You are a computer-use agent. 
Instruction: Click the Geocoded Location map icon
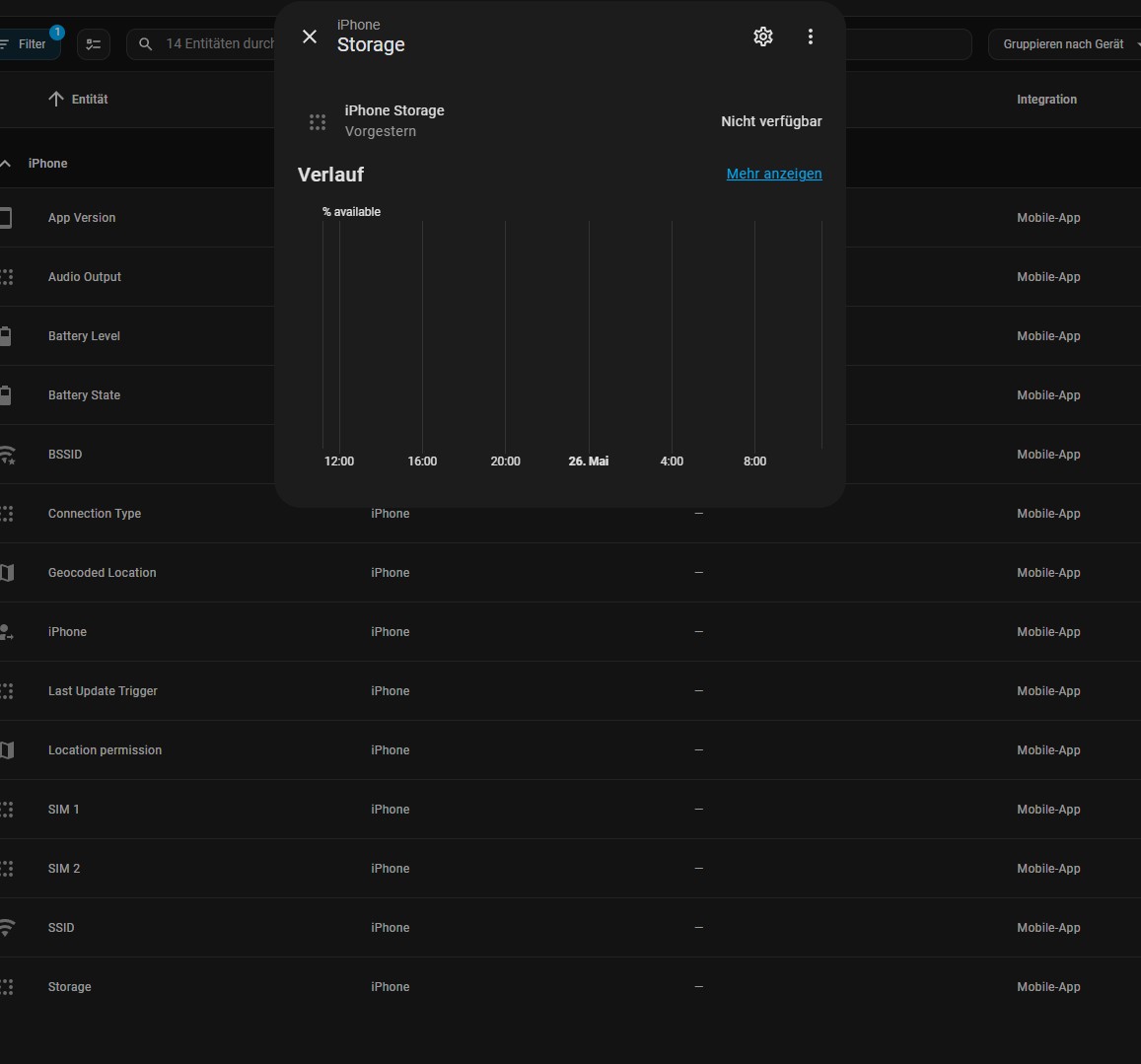(x=7, y=572)
